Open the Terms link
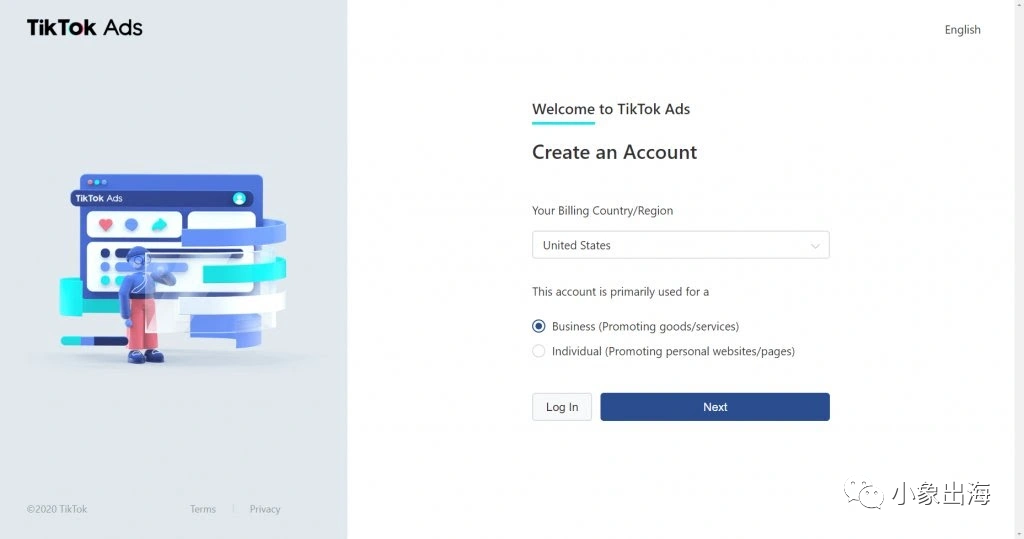The width and height of the screenshot is (1024, 539). tap(202, 509)
